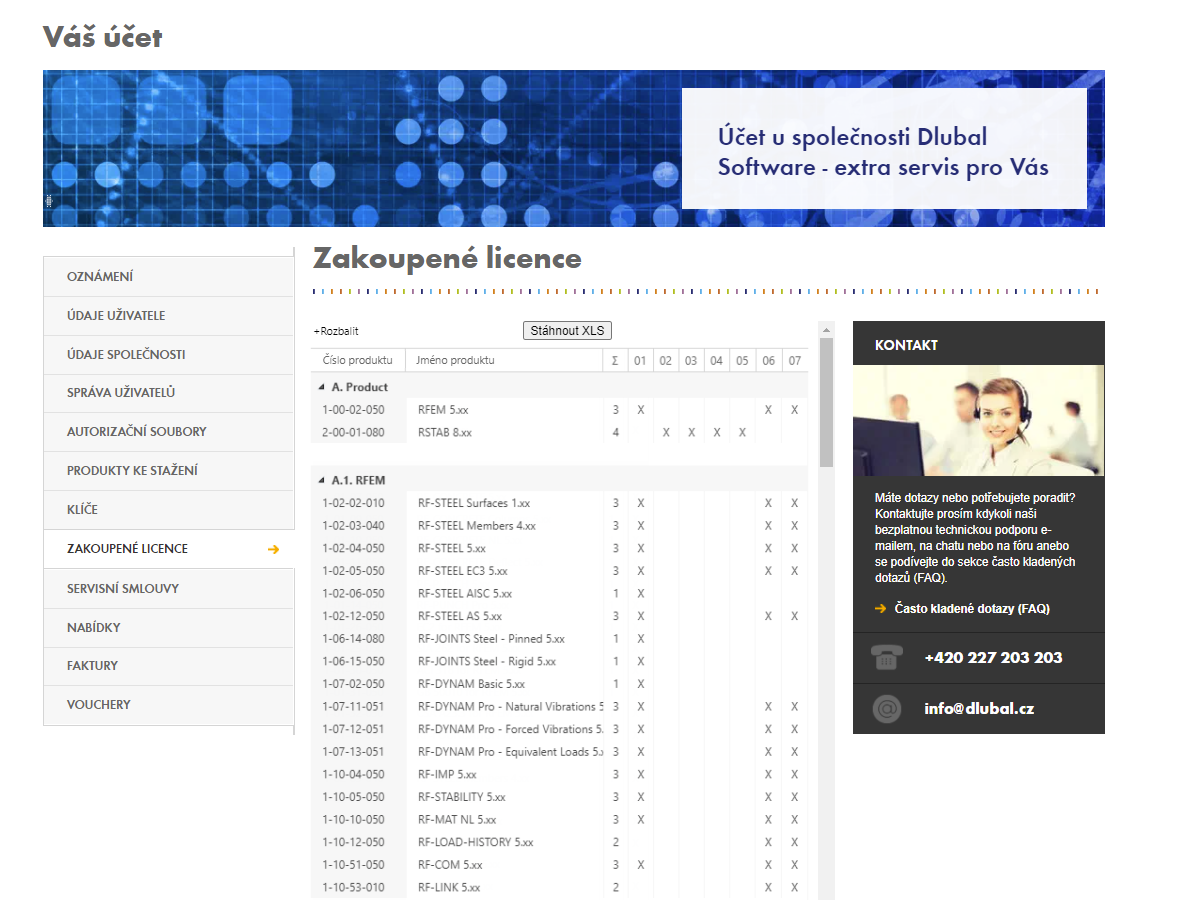Image resolution: width=1200 pixels, height=900 pixels.
Task: Click the Stáhnout XLS button
Action: pyautogui.click(x=568, y=331)
